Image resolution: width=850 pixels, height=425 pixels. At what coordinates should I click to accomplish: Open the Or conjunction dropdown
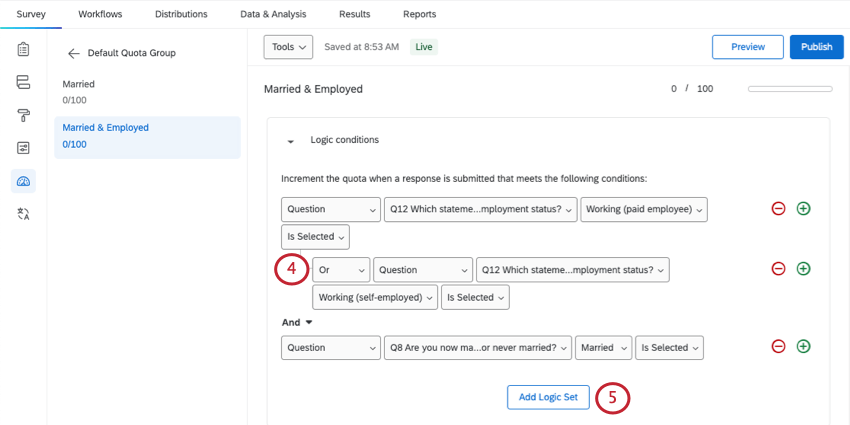point(341,270)
